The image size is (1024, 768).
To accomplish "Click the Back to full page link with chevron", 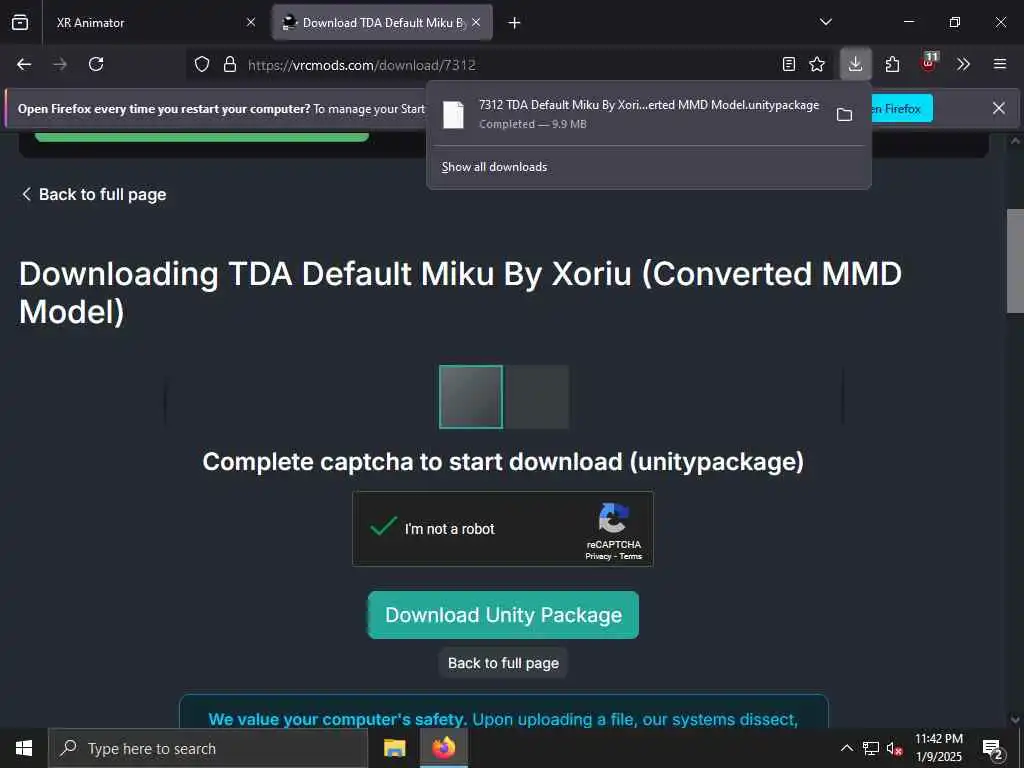I will click(x=94, y=195).
